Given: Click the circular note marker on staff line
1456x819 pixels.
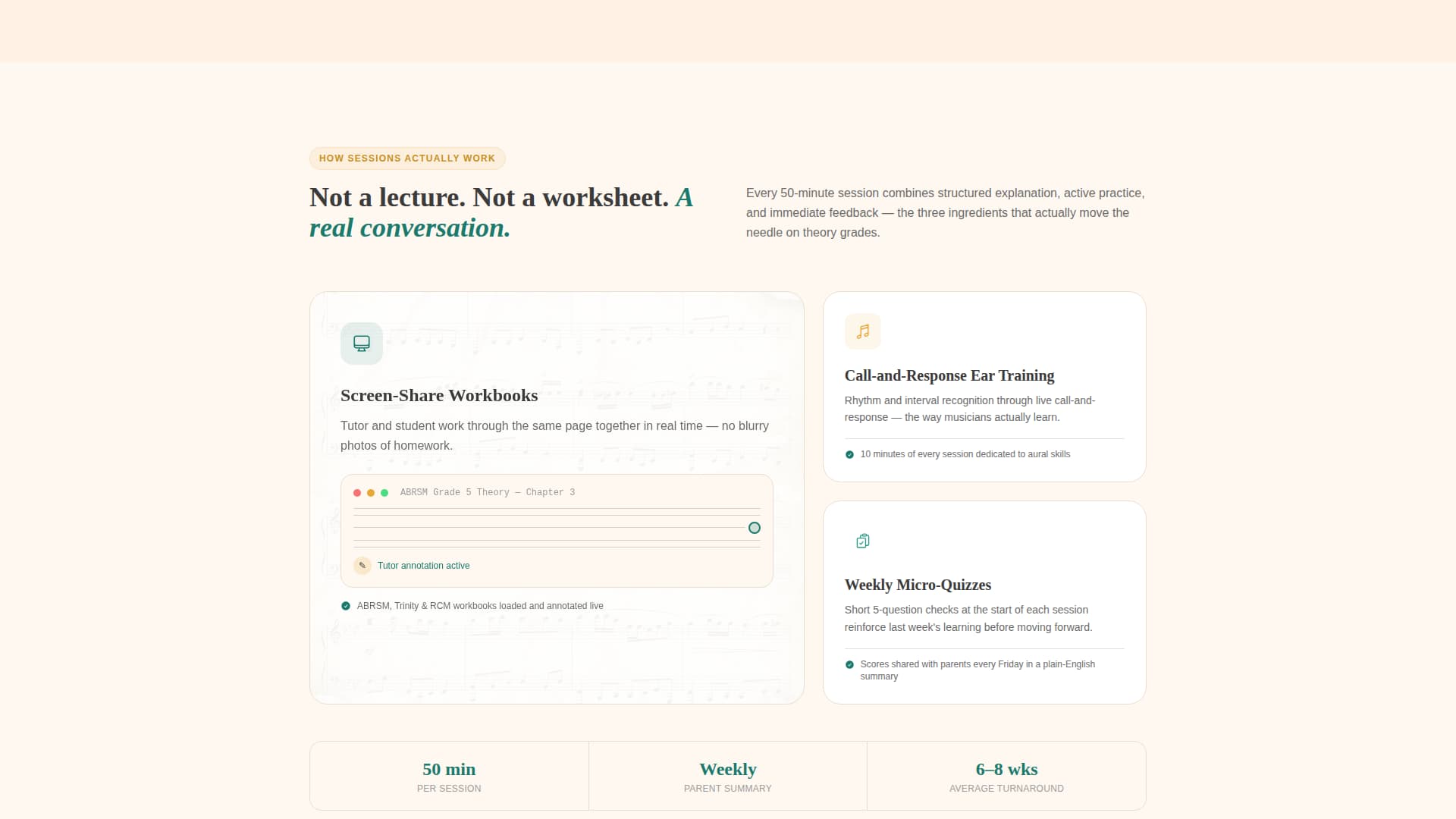Looking at the screenshot, I should [754, 528].
